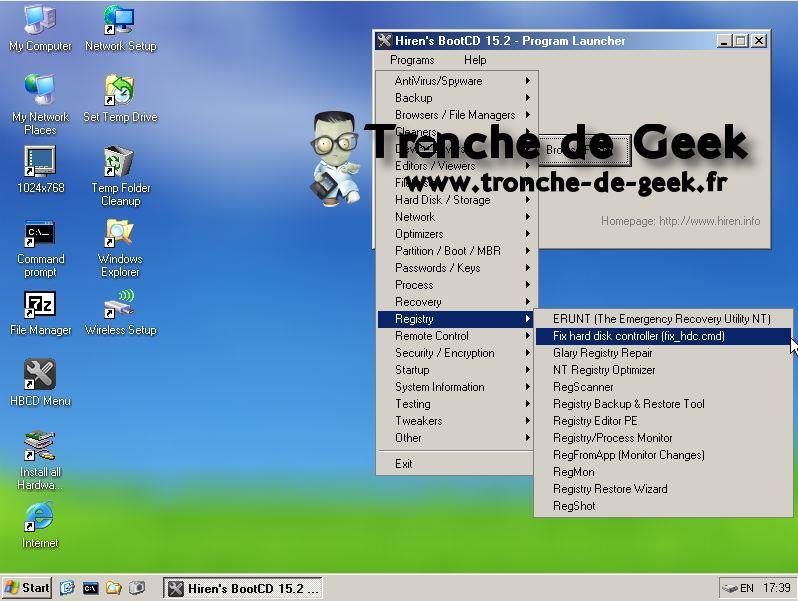Launch RegShot from Registry submenu
This screenshot has width=798, height=601.
coord(663,506)
